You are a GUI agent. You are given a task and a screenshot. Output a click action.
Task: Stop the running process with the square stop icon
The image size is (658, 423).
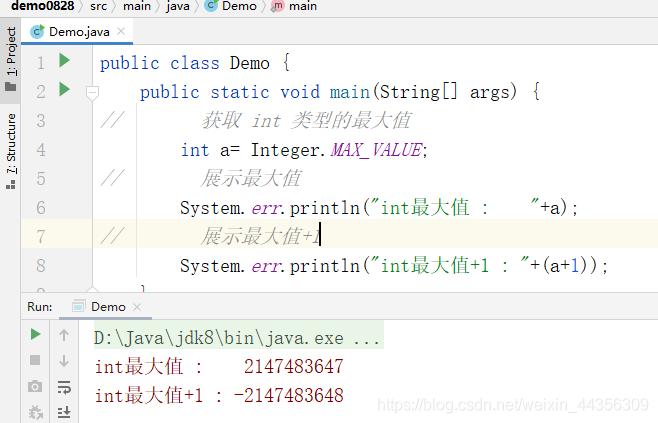pos(35,360)
